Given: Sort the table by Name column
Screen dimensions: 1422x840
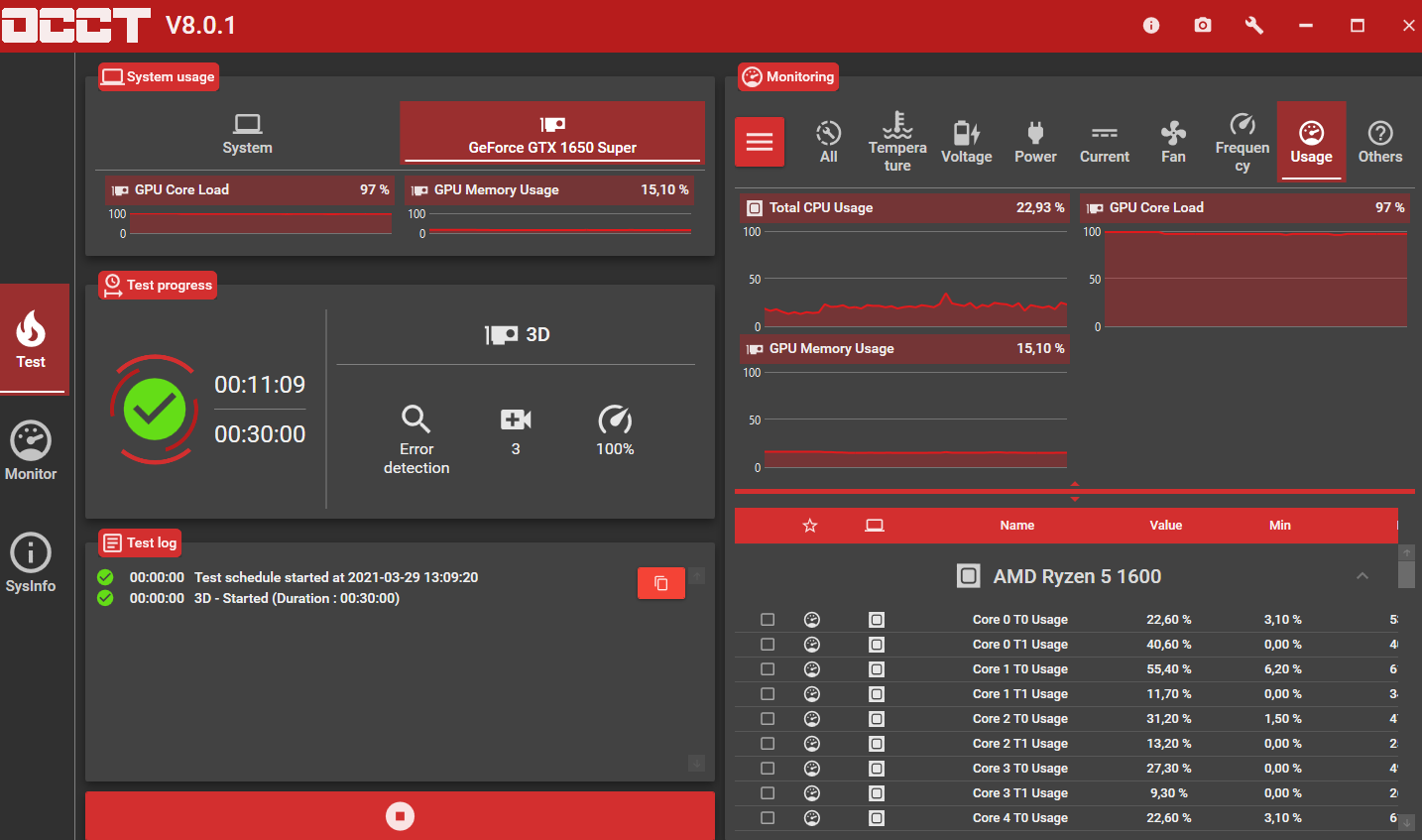Looking at the screenshot, I should pos(1017,526).
